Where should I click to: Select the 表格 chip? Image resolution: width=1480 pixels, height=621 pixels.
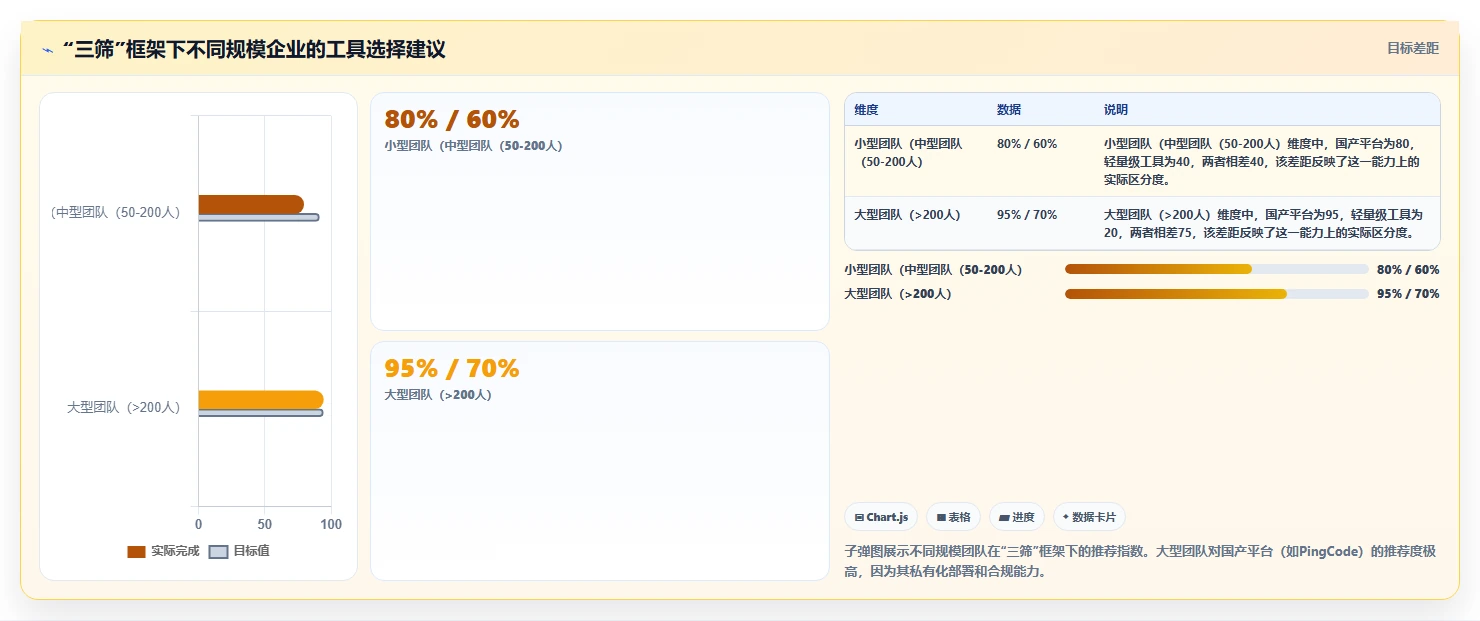(954, 517)
